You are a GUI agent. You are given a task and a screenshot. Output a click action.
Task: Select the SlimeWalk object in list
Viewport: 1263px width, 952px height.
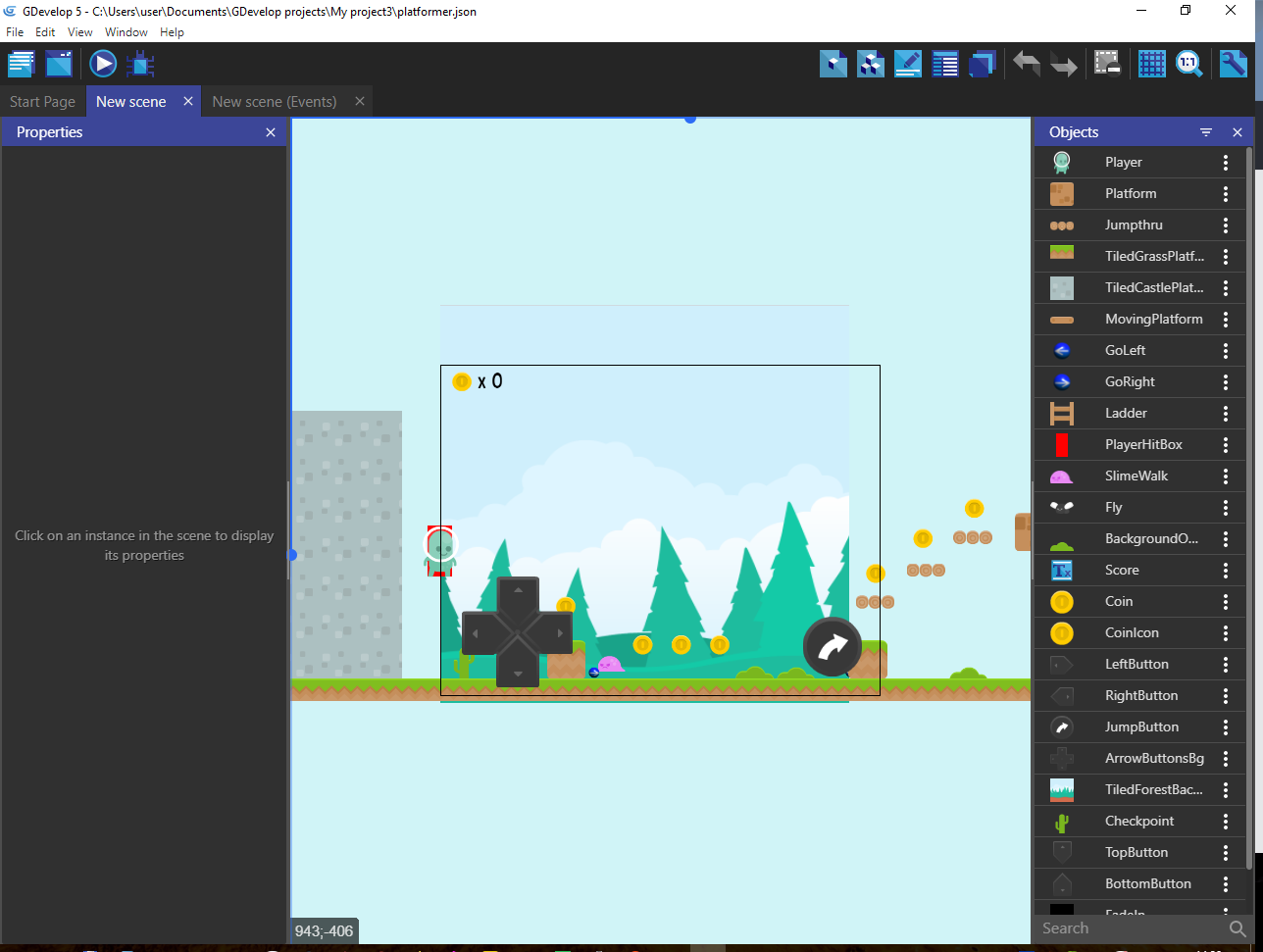1136,476
